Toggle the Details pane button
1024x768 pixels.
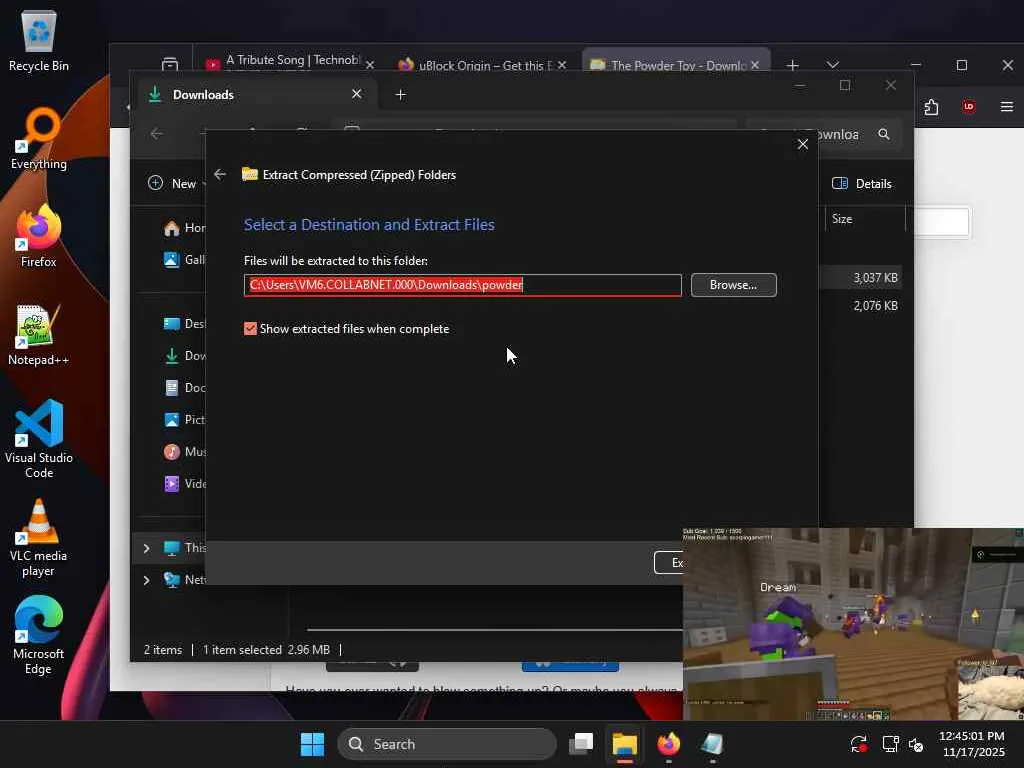(x=861, y=184)
